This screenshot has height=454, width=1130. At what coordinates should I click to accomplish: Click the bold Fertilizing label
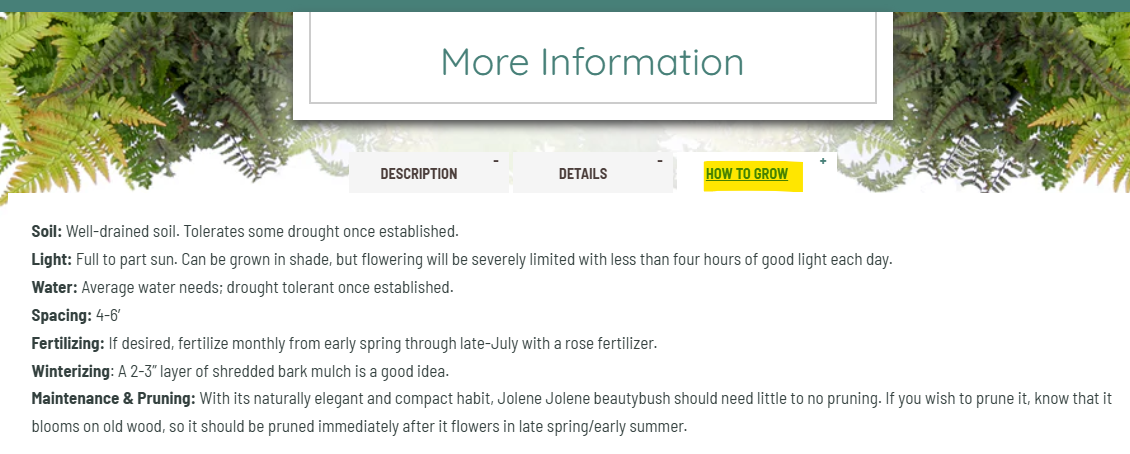coord(68,343)
